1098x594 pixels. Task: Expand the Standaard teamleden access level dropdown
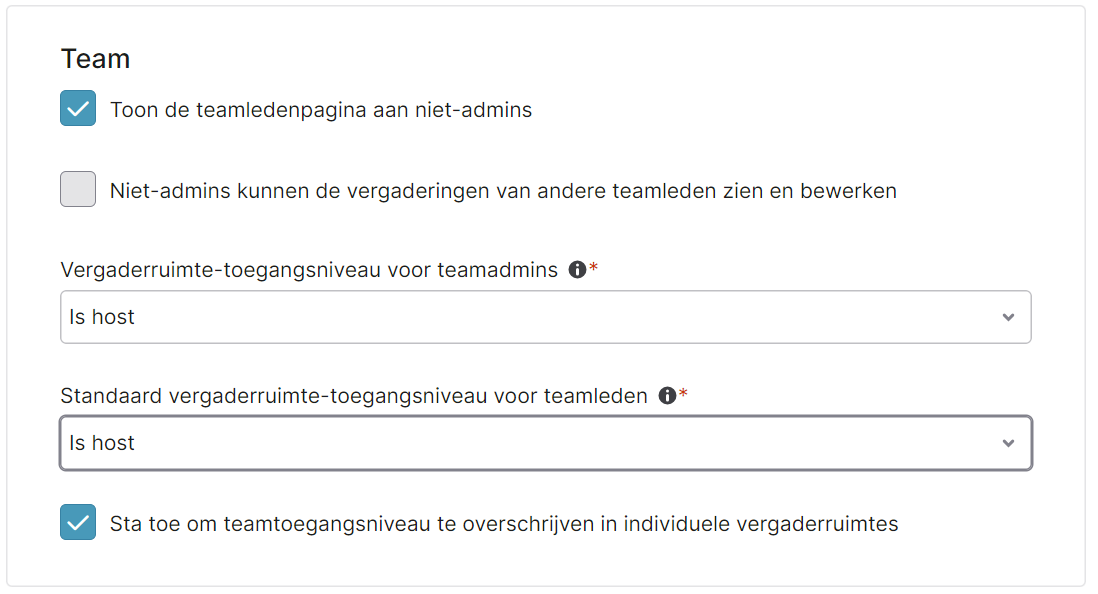coord(545,443)
